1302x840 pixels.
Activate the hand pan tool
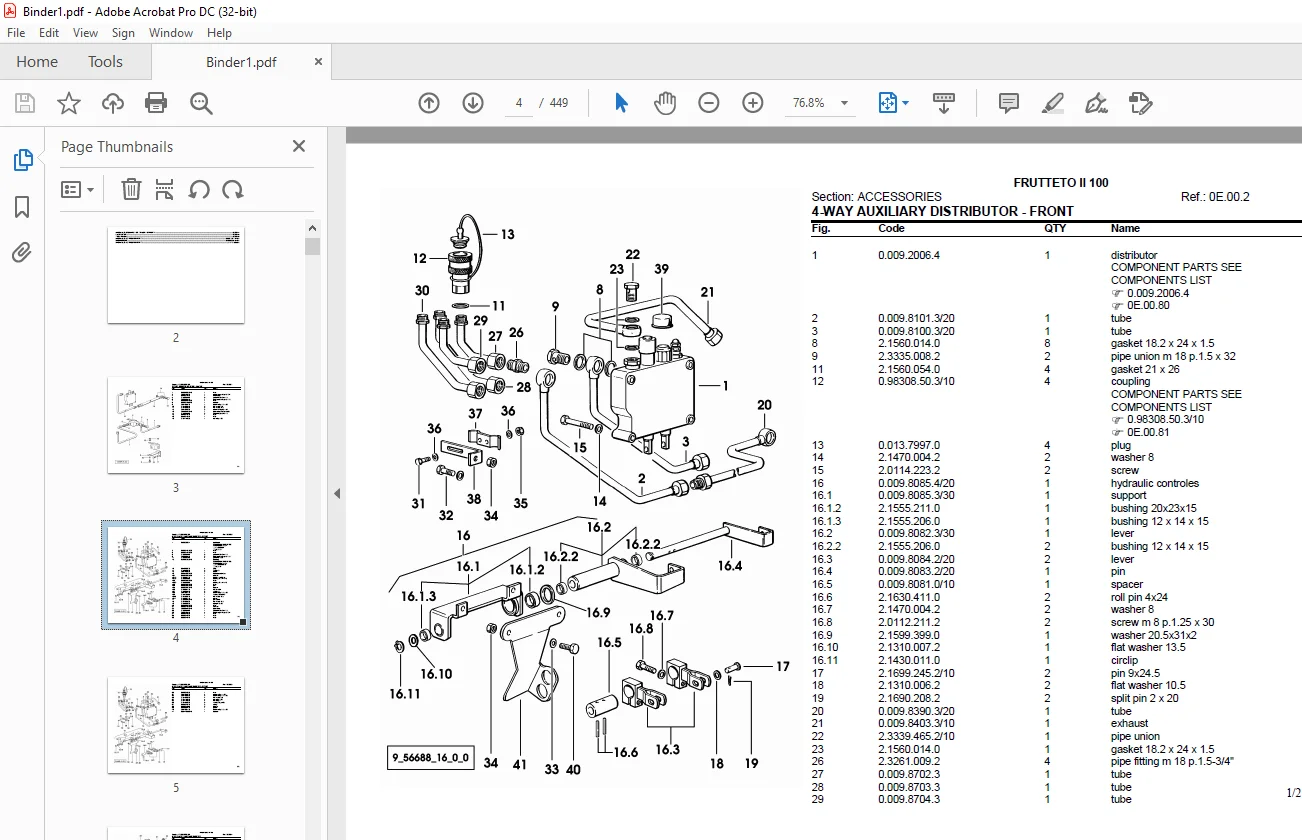click(x=665, y=103)
